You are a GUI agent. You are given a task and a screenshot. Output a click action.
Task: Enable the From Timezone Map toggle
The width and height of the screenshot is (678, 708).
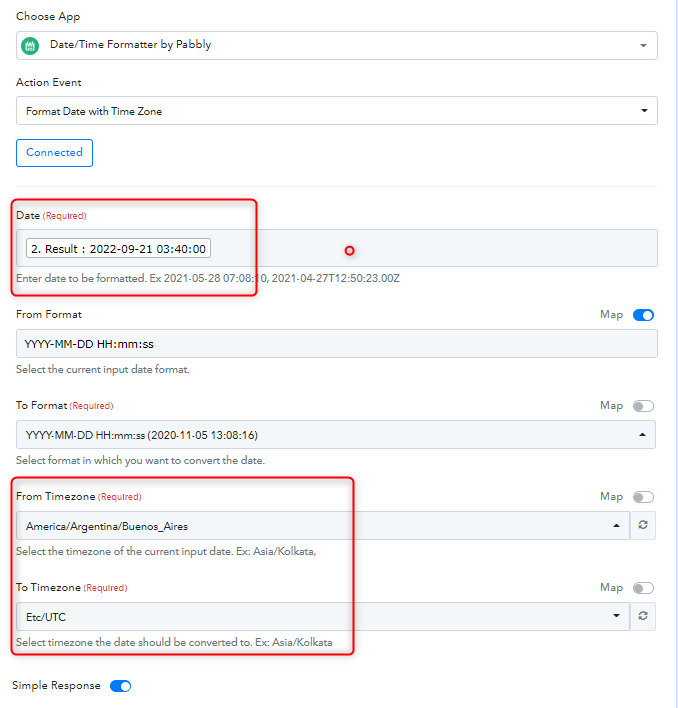tap(643, 497)
